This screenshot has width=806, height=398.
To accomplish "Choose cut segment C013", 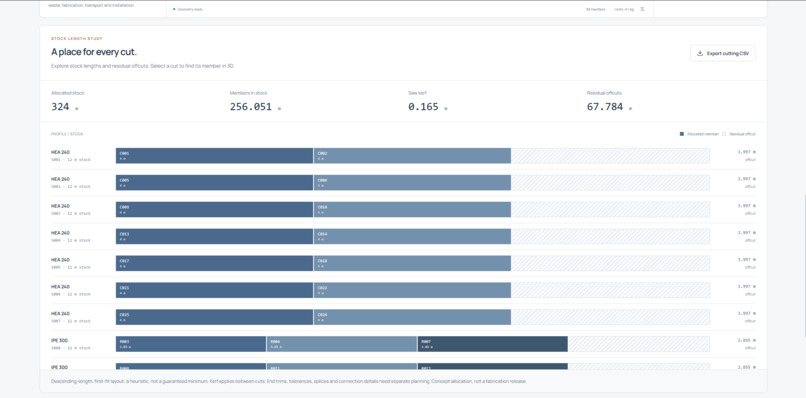I will click(214, 237).
